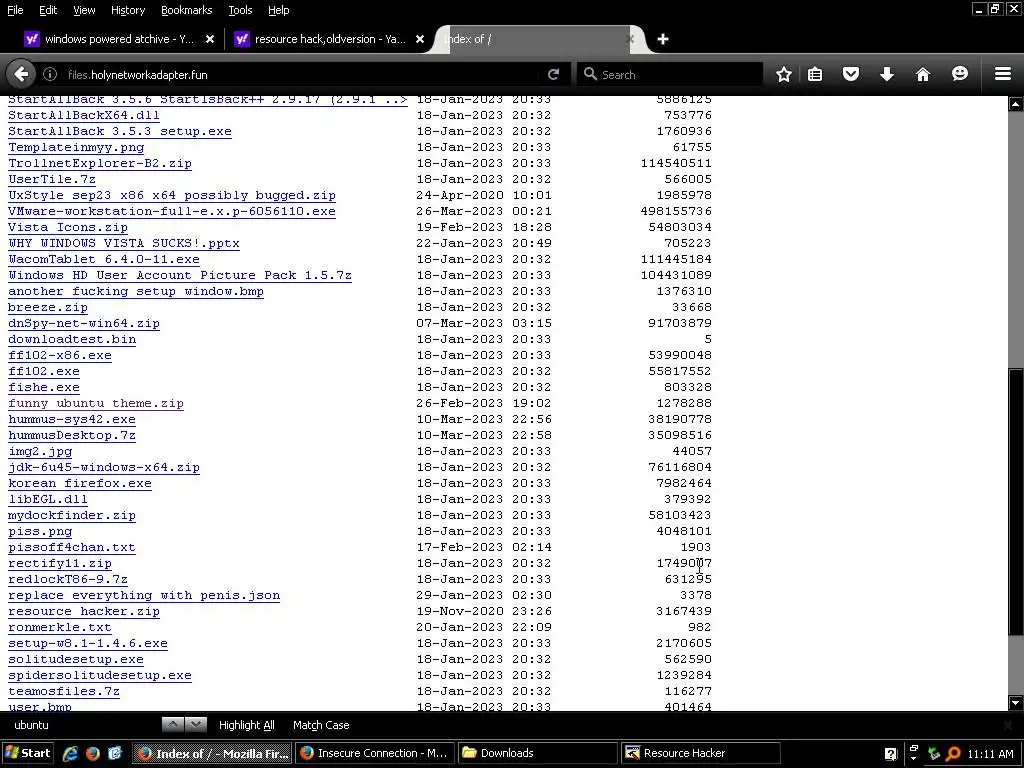The height and width of the screenshot is (768, 1024).
Task: Open korean firefox.exe link
Action: pos(80,483)
